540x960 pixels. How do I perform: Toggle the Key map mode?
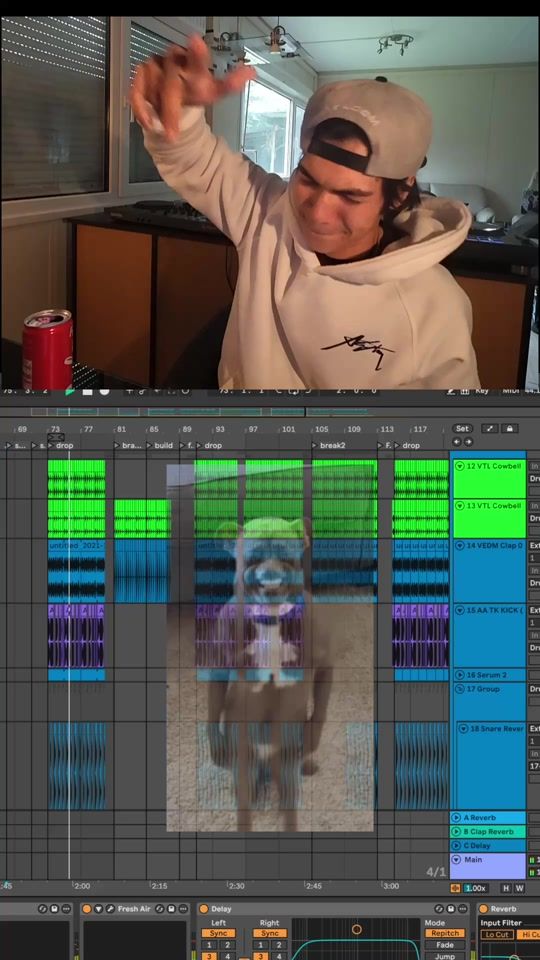pos(481,391)
